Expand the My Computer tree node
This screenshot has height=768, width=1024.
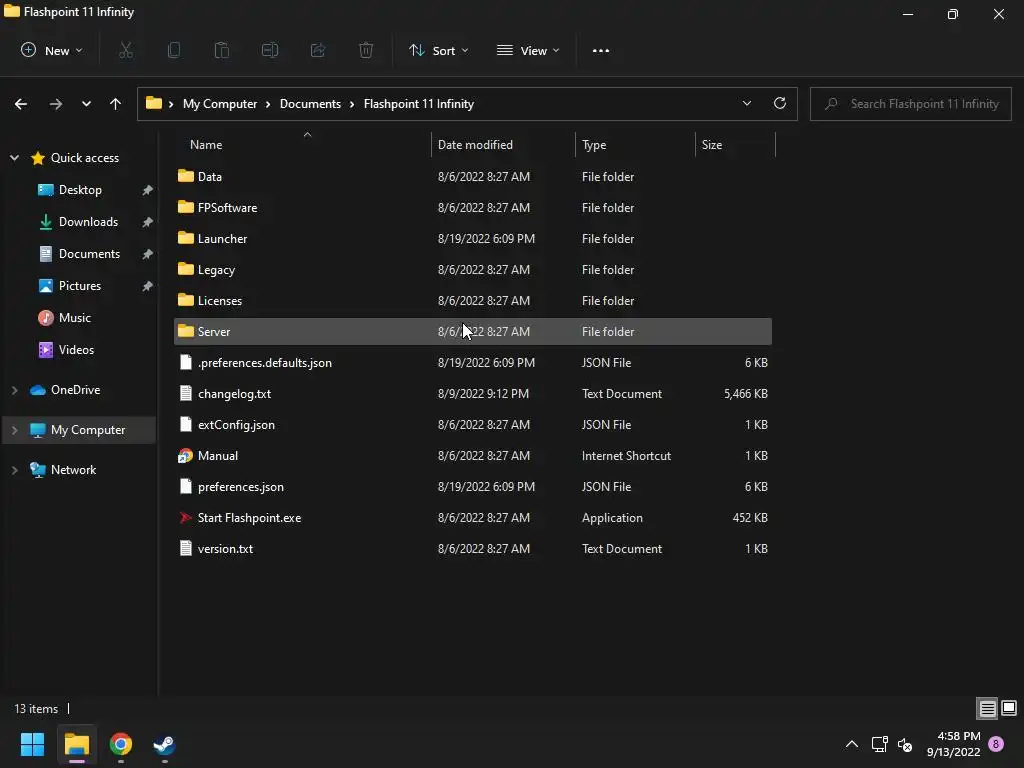(14, 430)
